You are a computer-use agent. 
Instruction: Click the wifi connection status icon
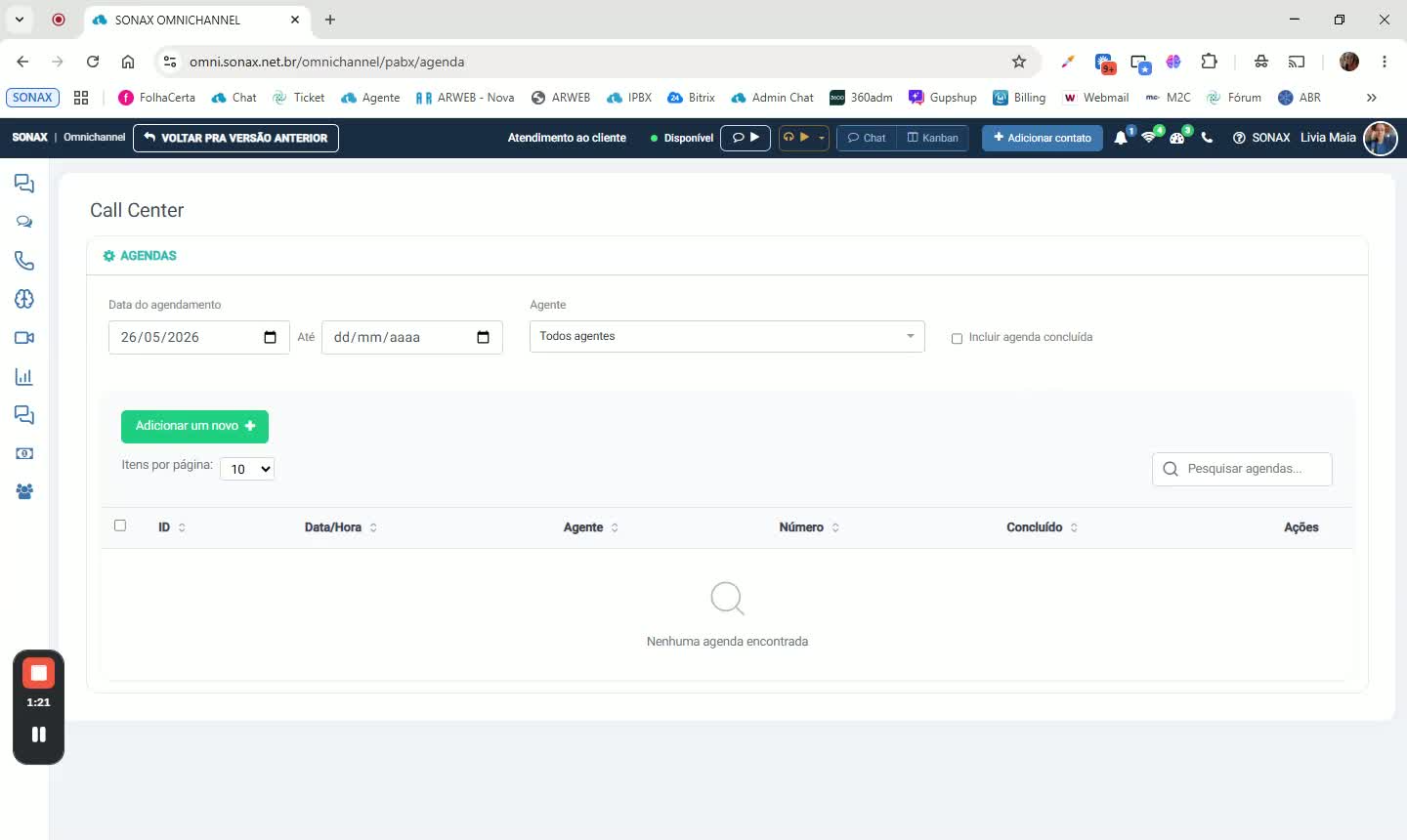point(1149,138)
